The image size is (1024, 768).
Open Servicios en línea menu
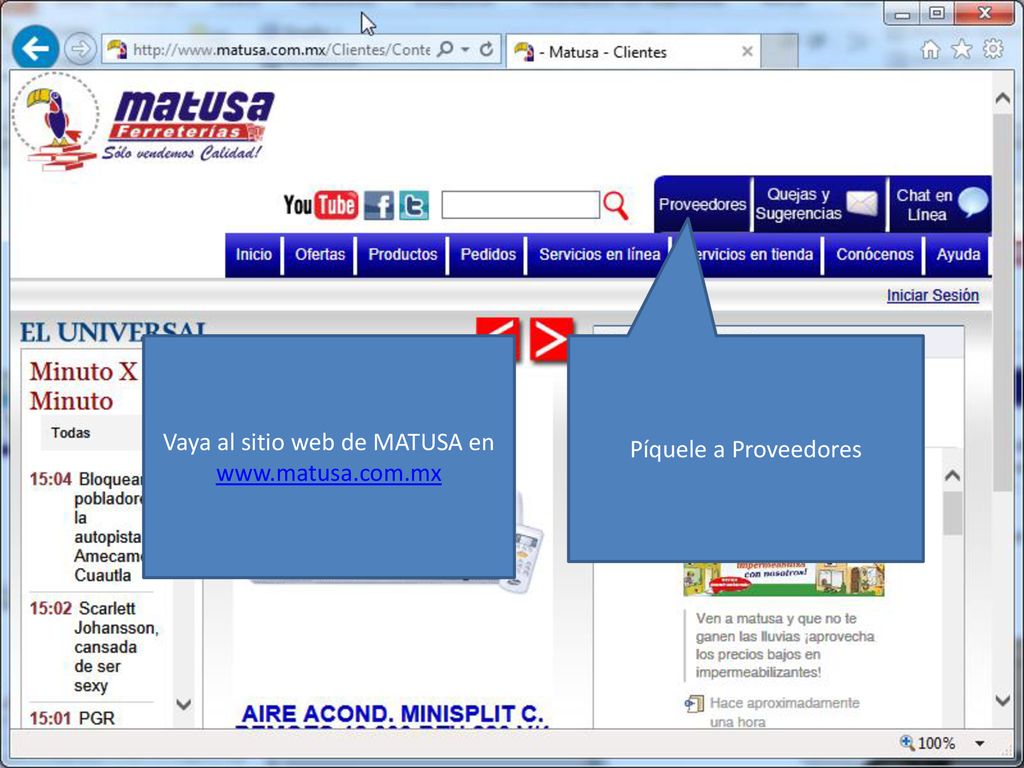600,254
